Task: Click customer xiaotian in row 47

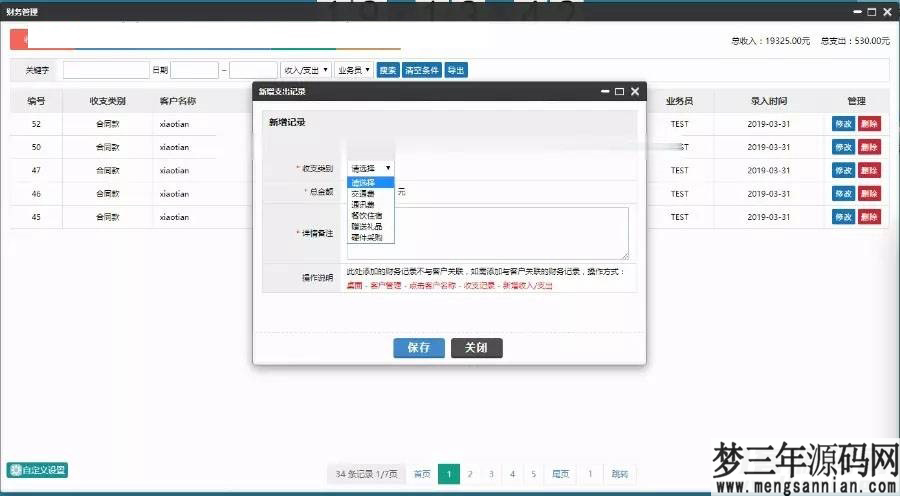Action: (174, 170)
